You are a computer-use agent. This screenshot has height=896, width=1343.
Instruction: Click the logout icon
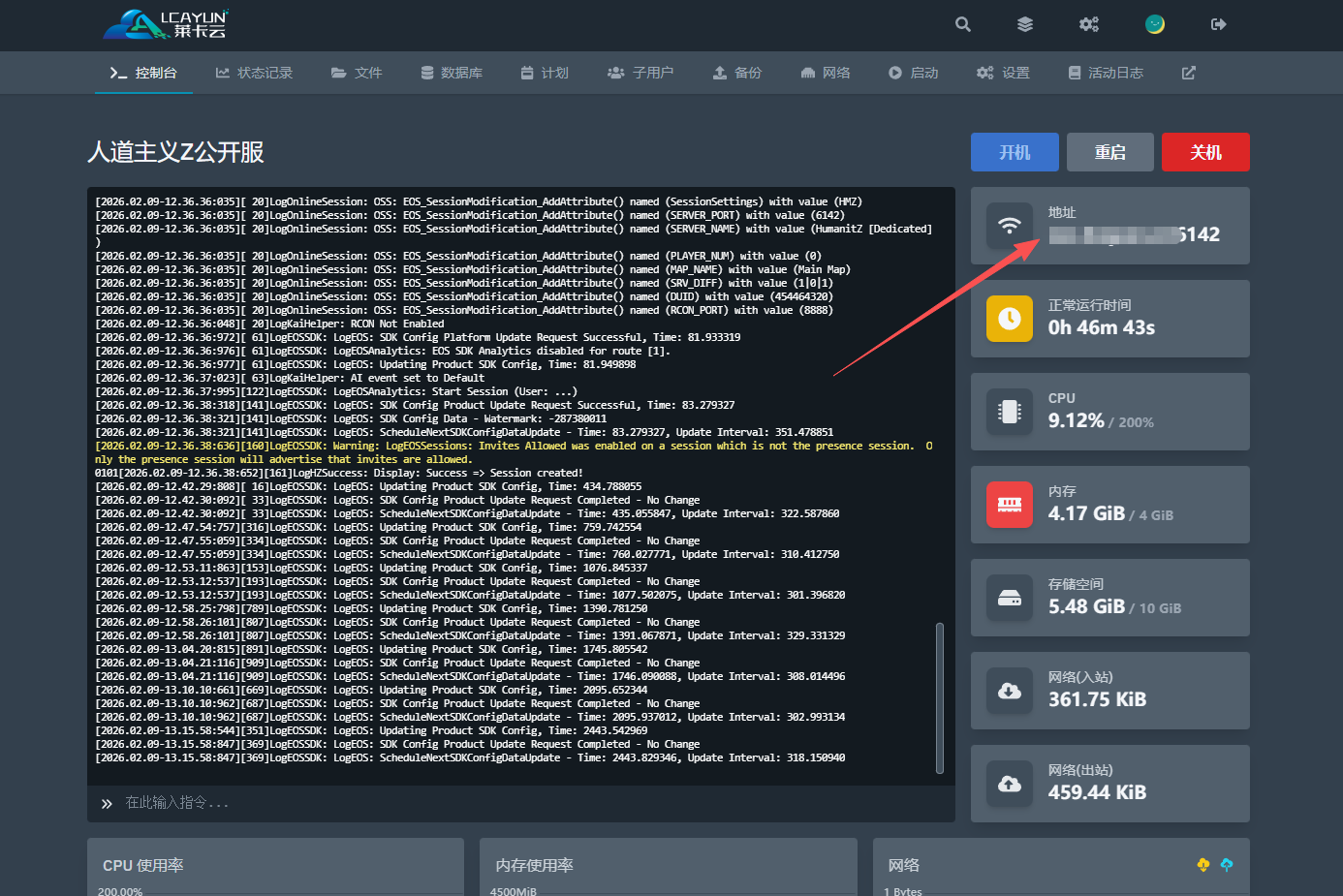[1218, 24]
